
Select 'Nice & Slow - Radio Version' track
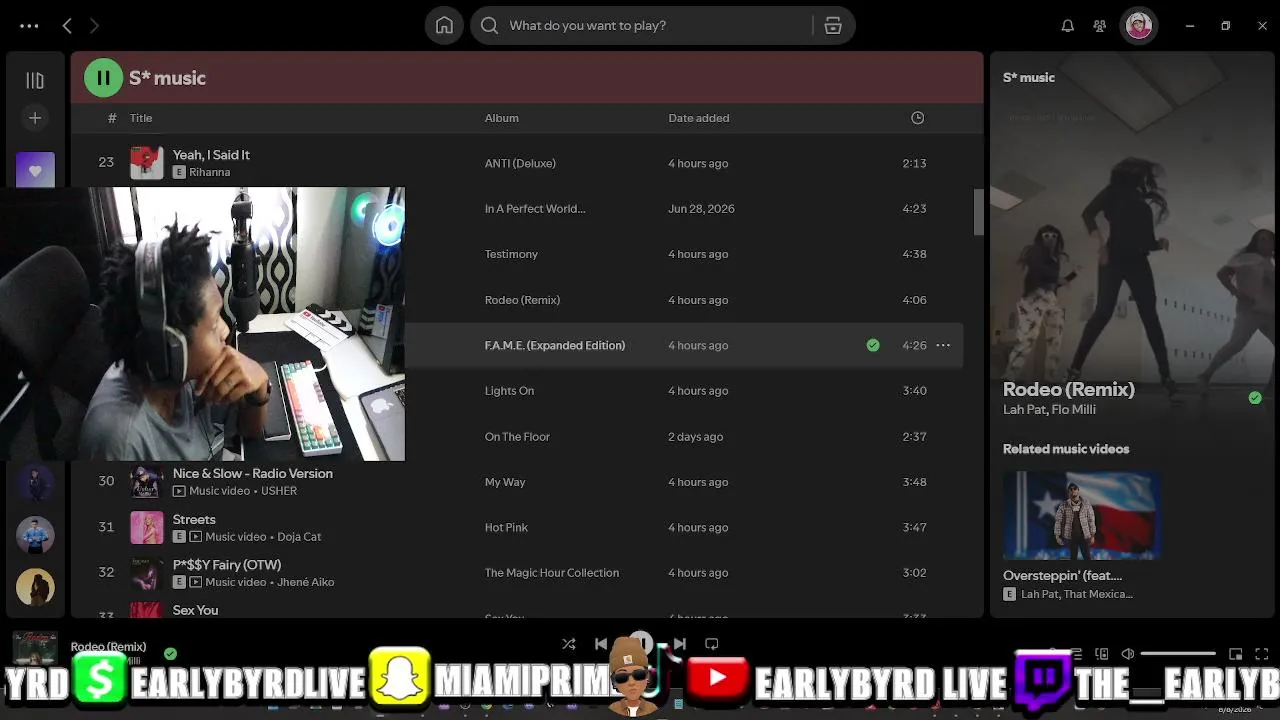tap(253, 474)
